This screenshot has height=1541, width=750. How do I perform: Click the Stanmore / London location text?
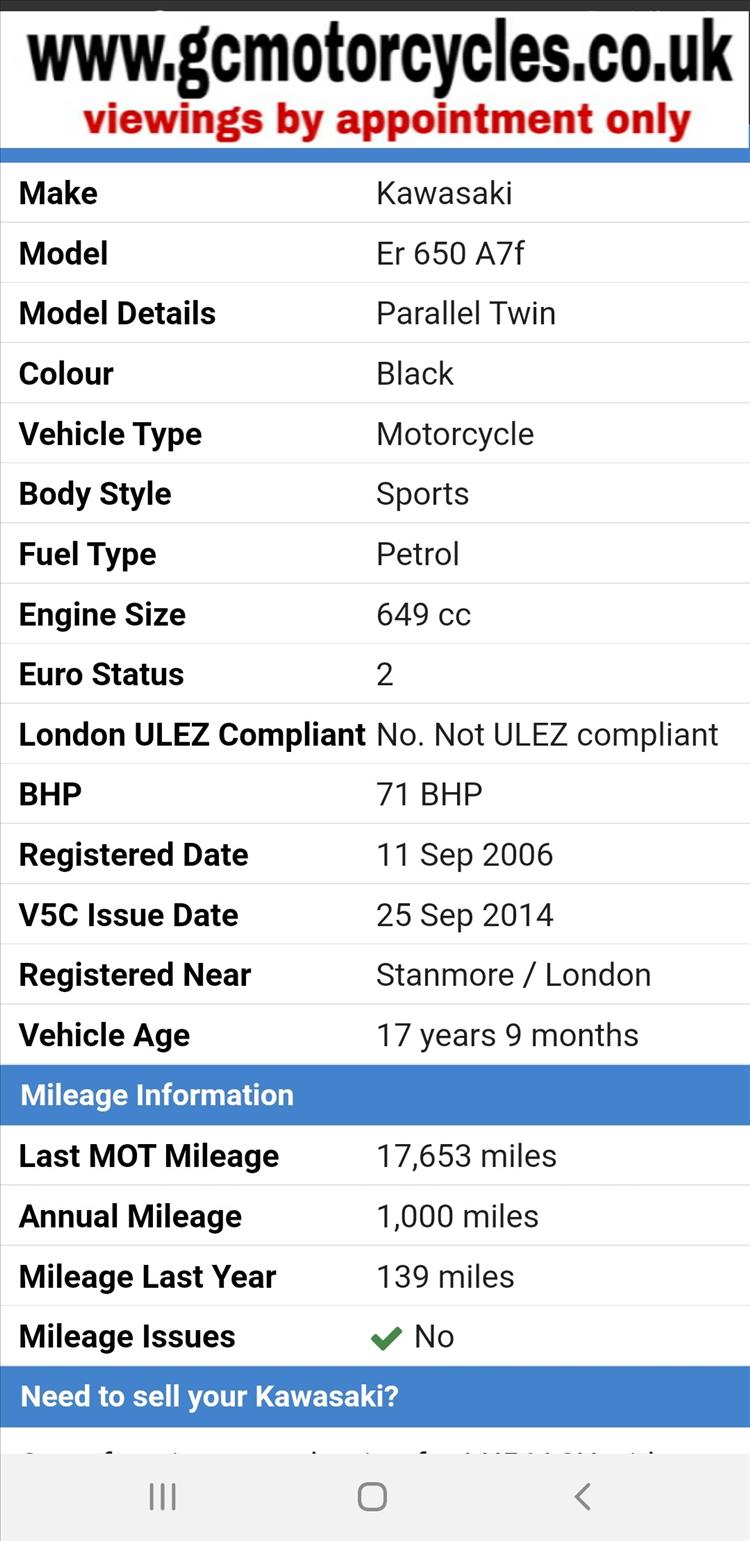(x=513, y=975)
